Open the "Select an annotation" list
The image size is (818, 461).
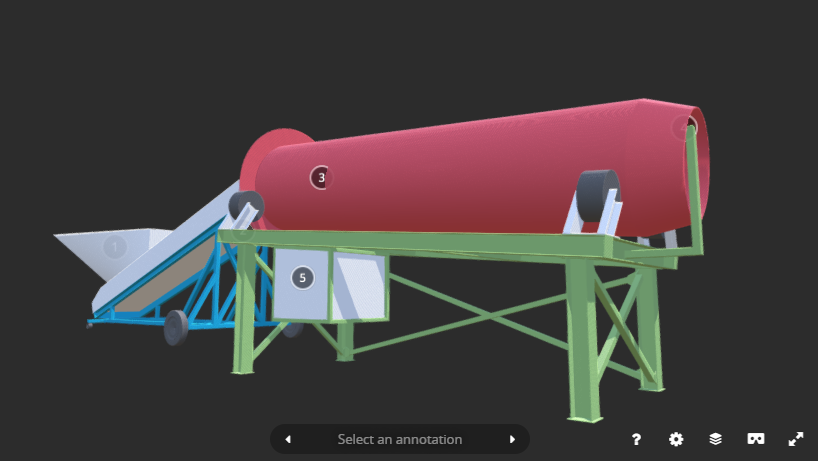400,439
